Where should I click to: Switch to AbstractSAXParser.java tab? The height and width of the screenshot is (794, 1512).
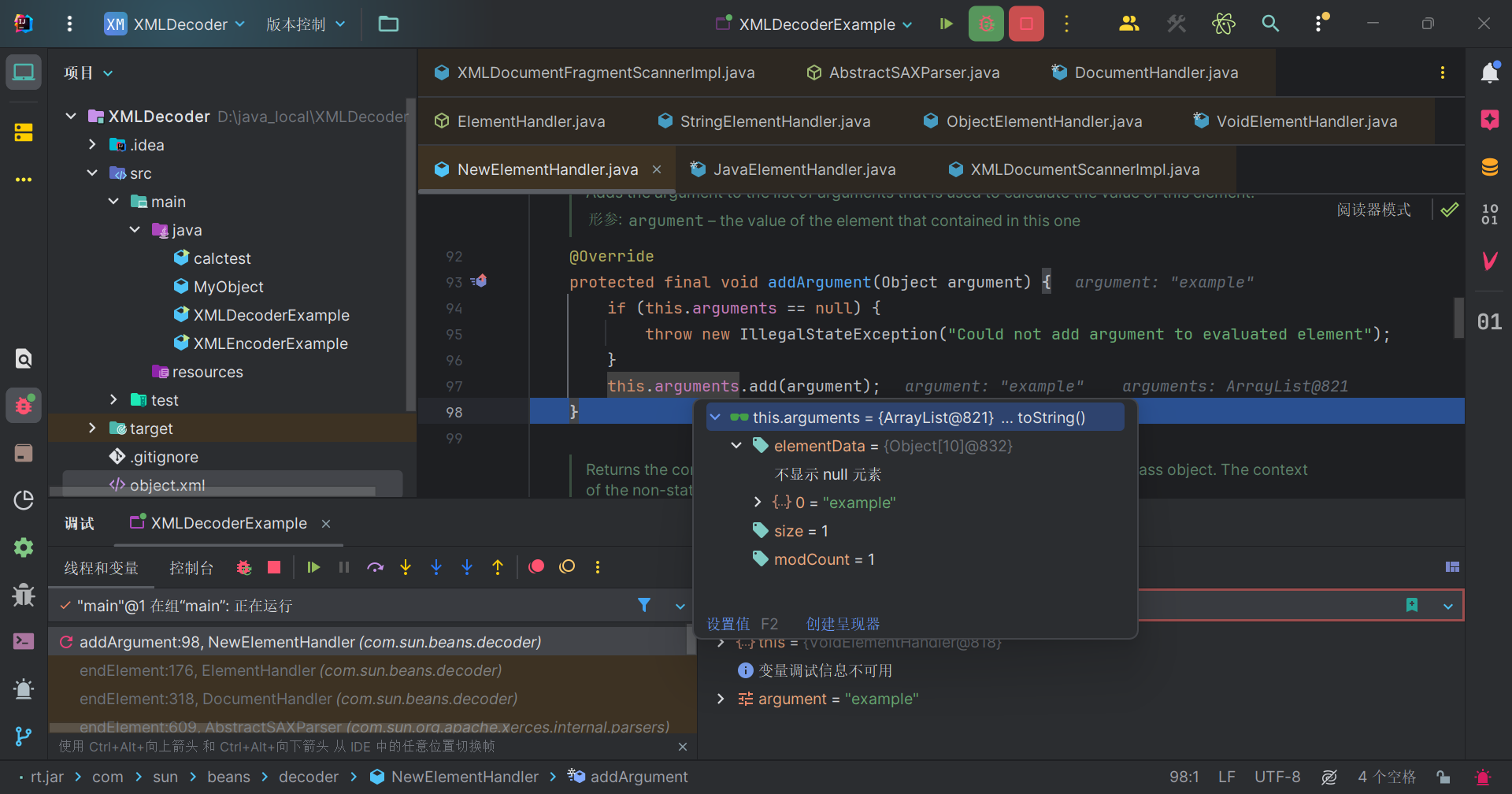(903, 72)
